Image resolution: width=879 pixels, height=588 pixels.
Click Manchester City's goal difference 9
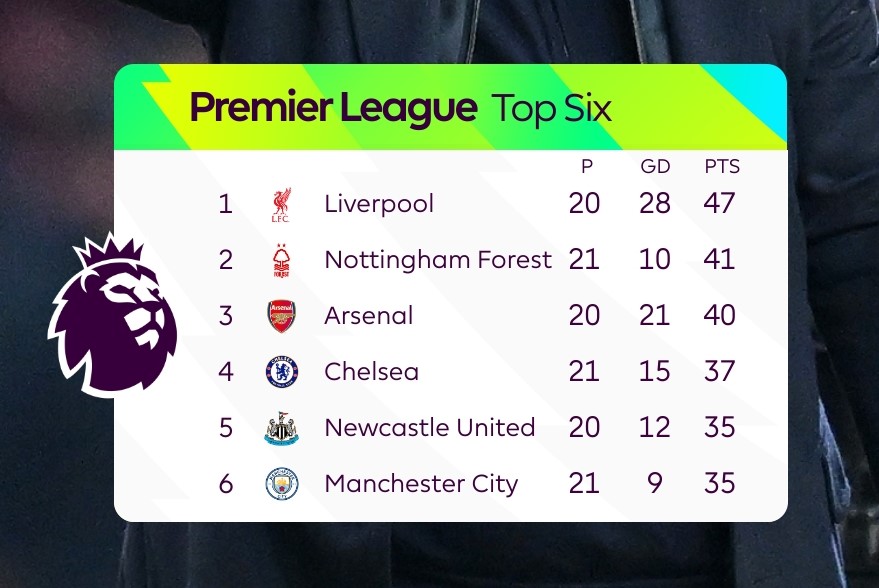[x=655, y=483]
